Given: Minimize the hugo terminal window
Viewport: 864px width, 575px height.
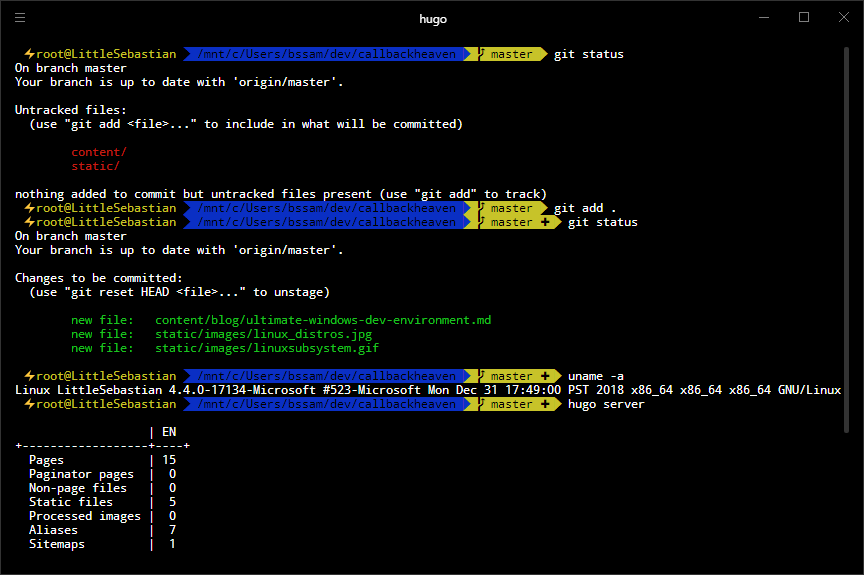Looking at the screenshot, I should [x=764, y=18].
